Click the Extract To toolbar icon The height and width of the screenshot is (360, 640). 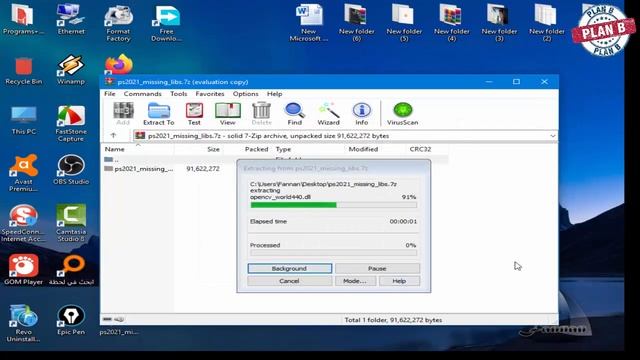[x=159, y=113]
